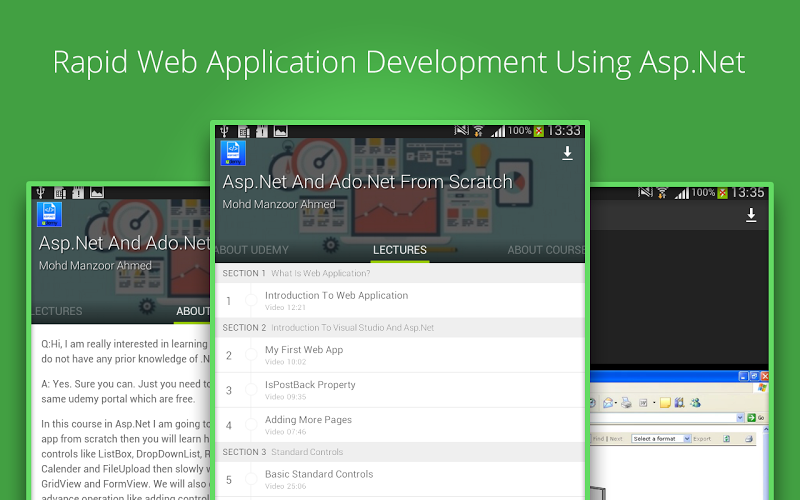The image size is (800, 500).
Task: Tap the battery icon in center status bar
Action: (539, 131)
